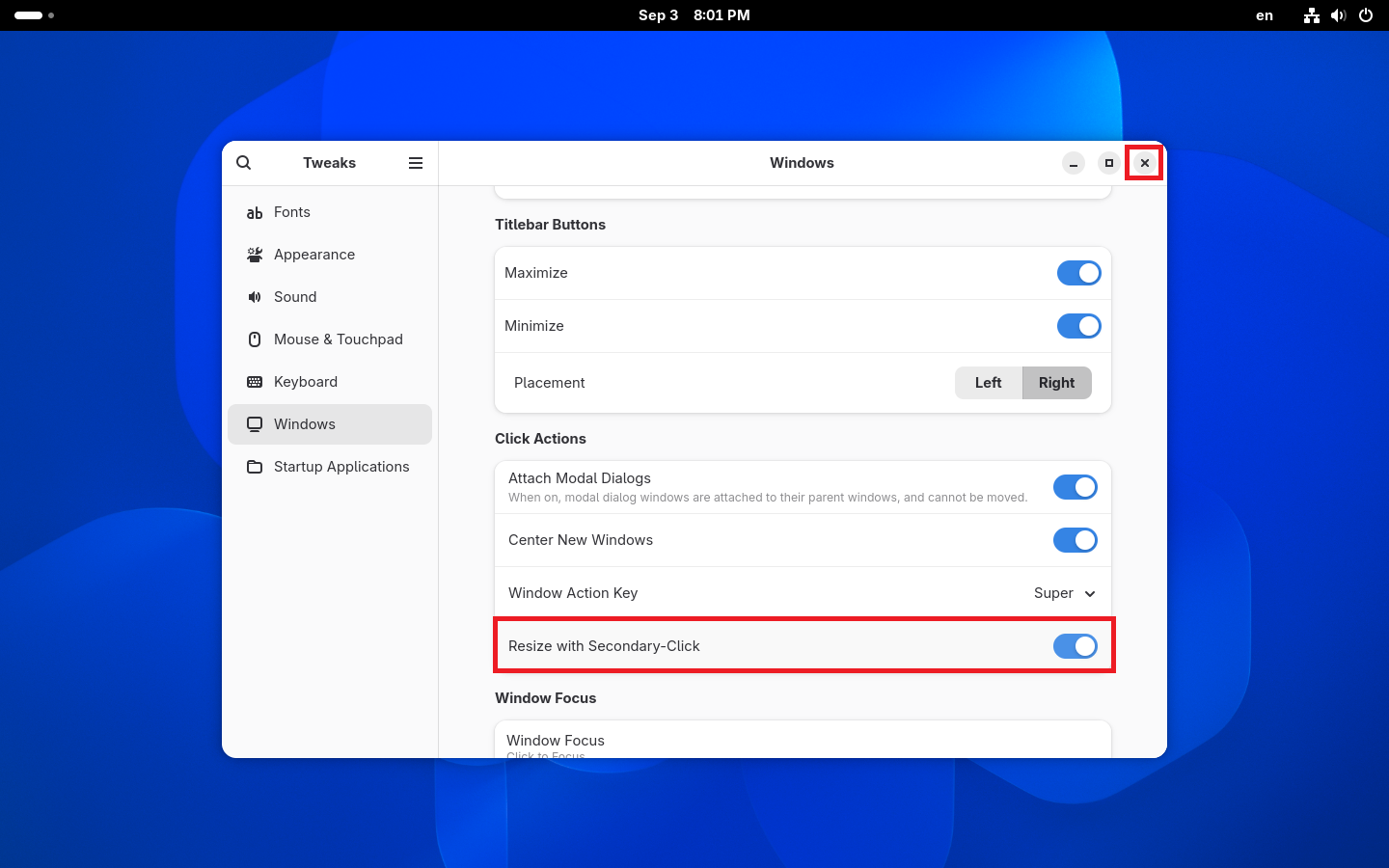Viewport: 1389px width, 868px height.
Task: Disable Attach Modal Dialogs switch
Action: point(1075,487)
